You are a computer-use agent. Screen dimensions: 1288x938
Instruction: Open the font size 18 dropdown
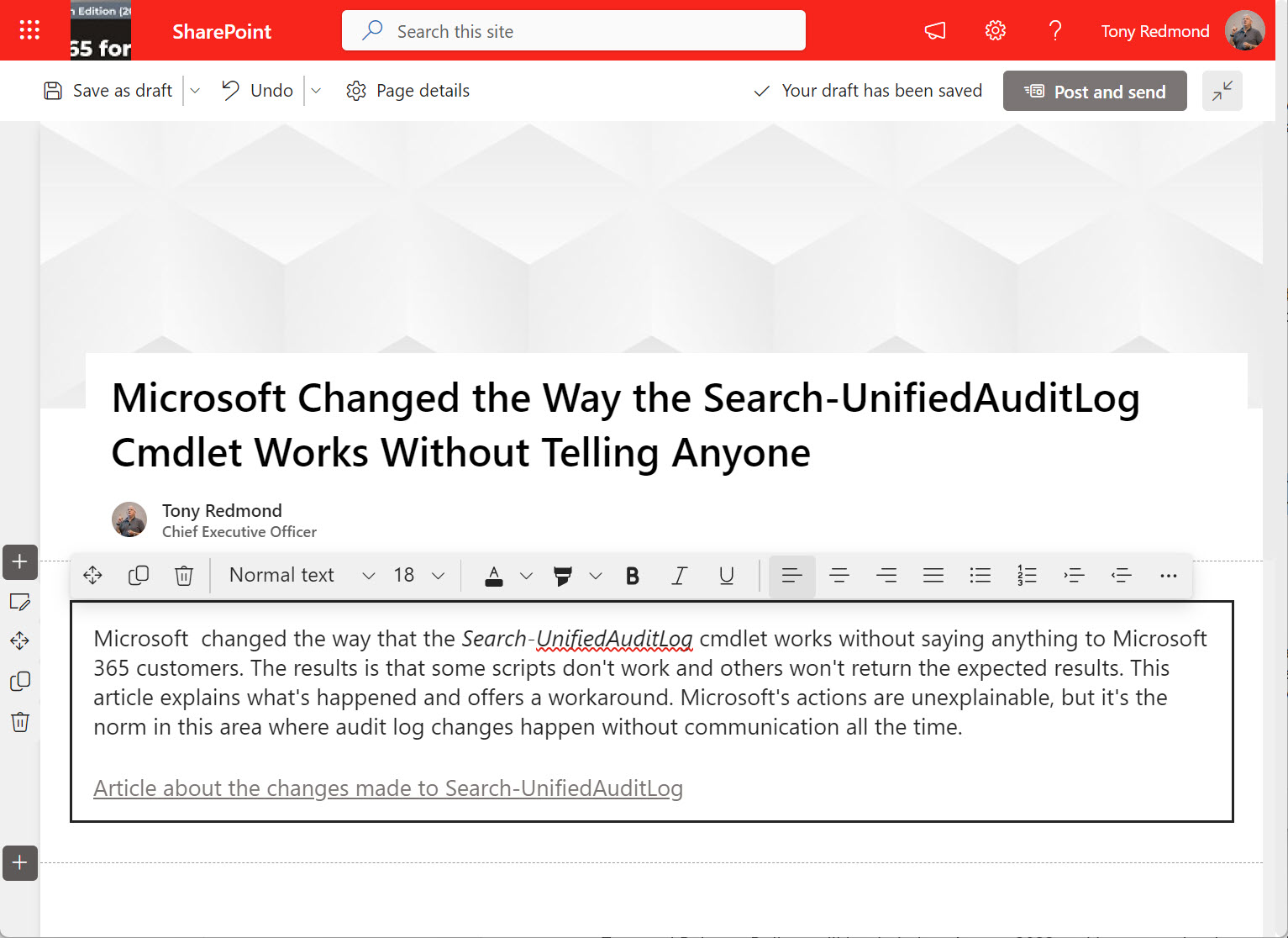(418, 576)
